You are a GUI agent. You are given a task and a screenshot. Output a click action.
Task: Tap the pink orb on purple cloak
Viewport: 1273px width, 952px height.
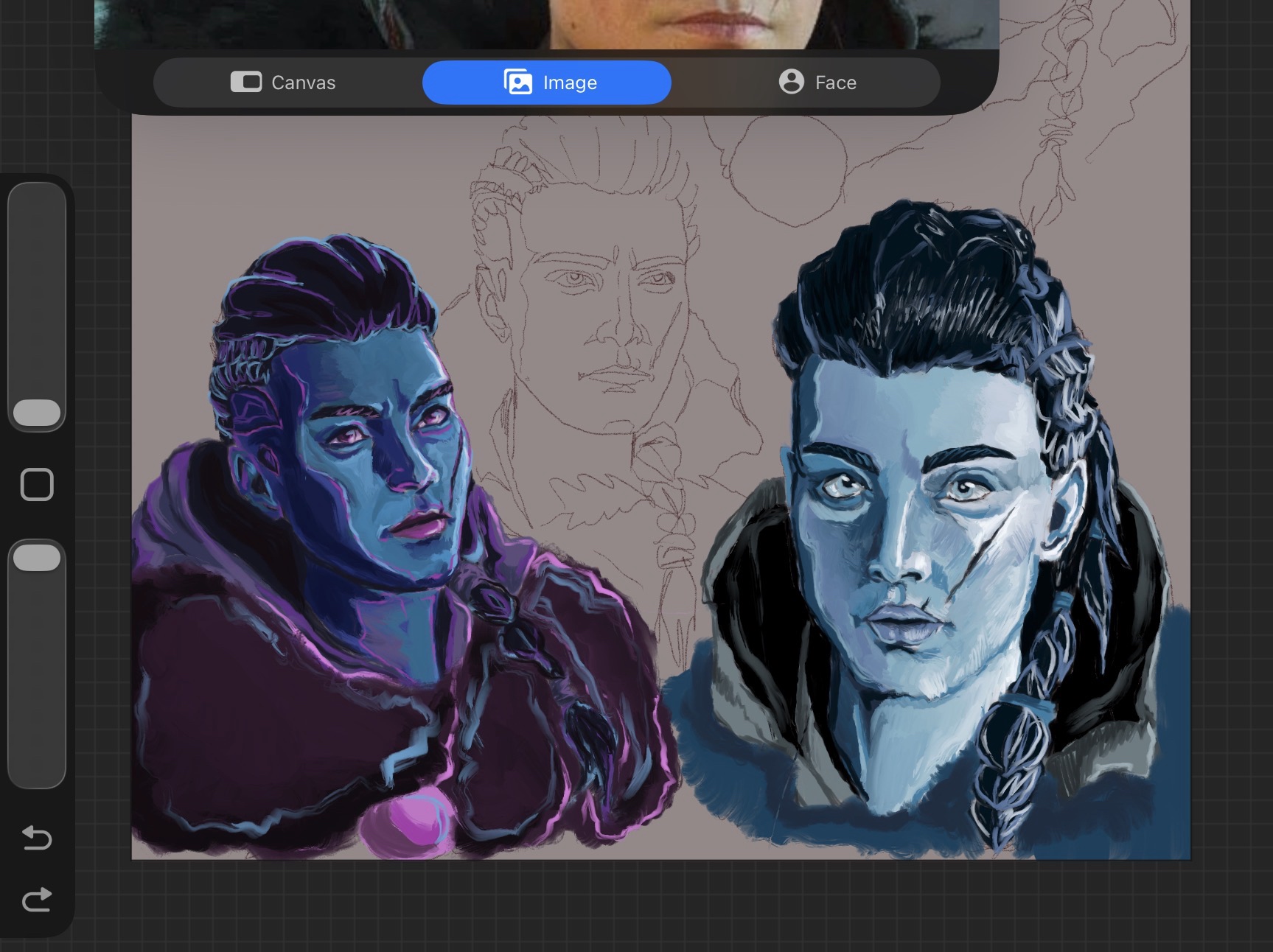point(413,825)
